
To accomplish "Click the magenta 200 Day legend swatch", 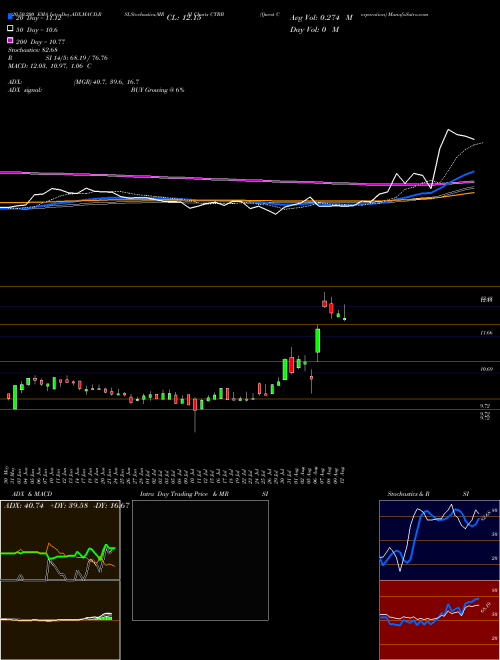I will click(10, 40).
